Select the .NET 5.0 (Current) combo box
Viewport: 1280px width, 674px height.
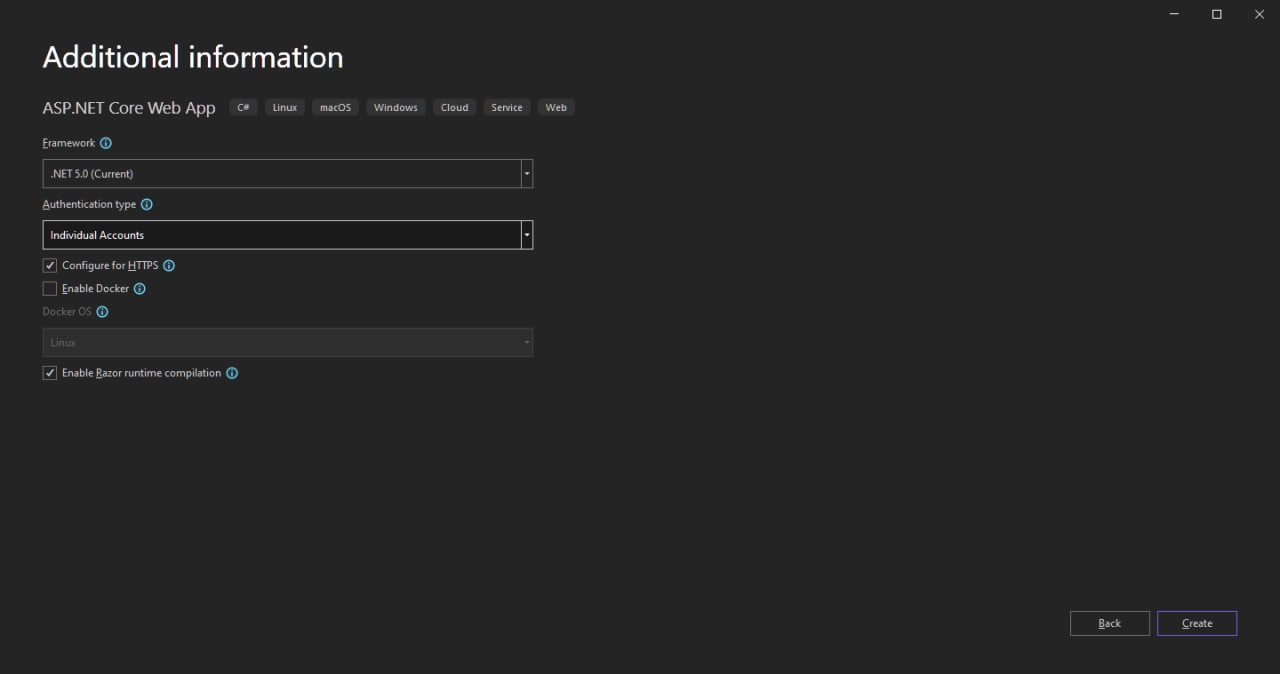(x=288, y=174)
